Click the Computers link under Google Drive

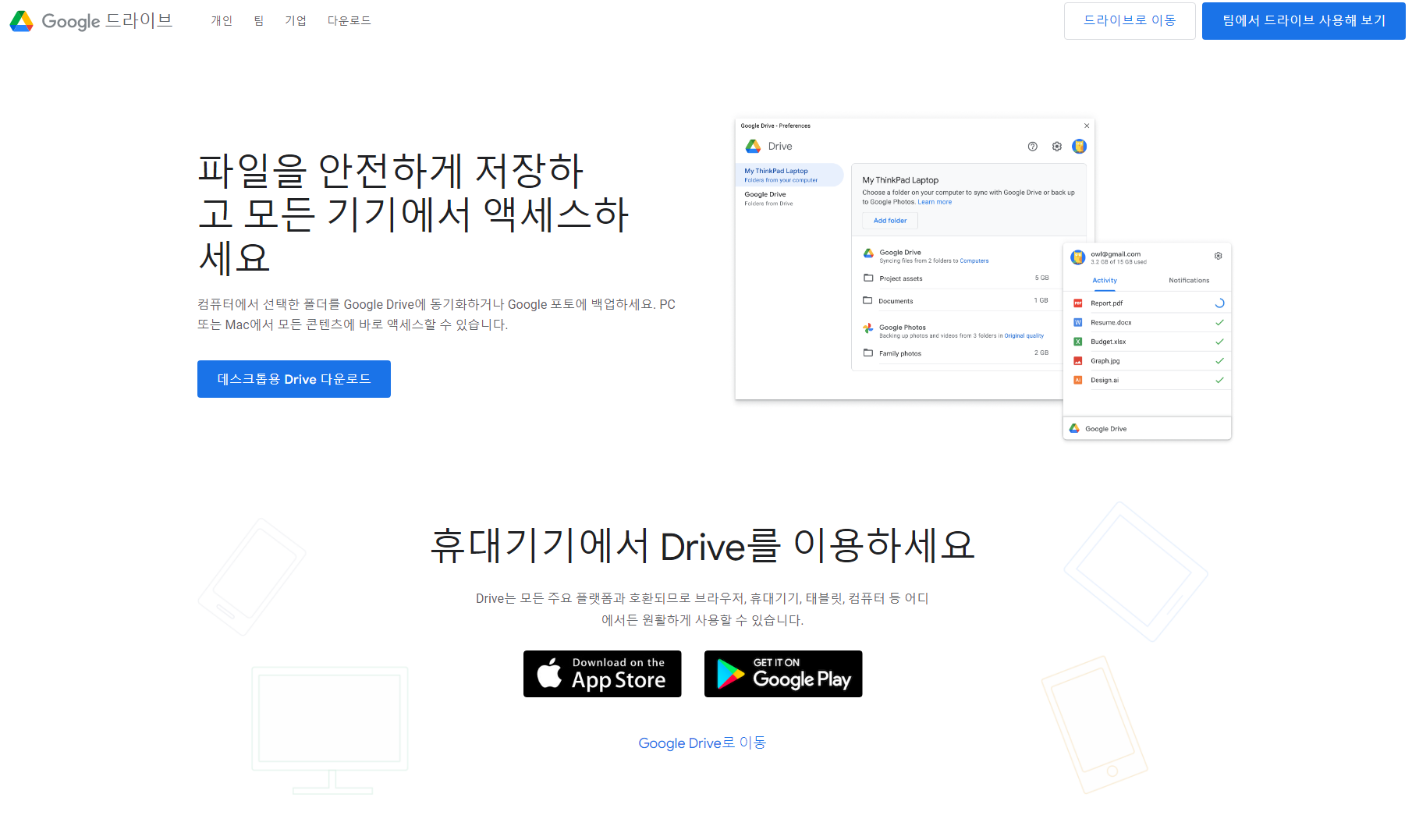[974, 261]
